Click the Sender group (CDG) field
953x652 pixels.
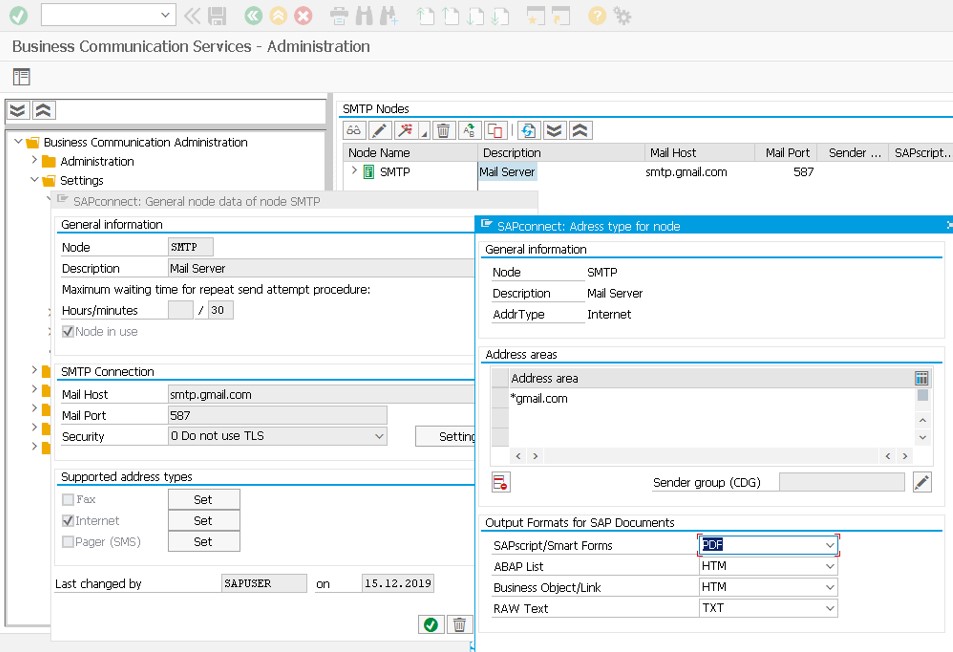842,482
